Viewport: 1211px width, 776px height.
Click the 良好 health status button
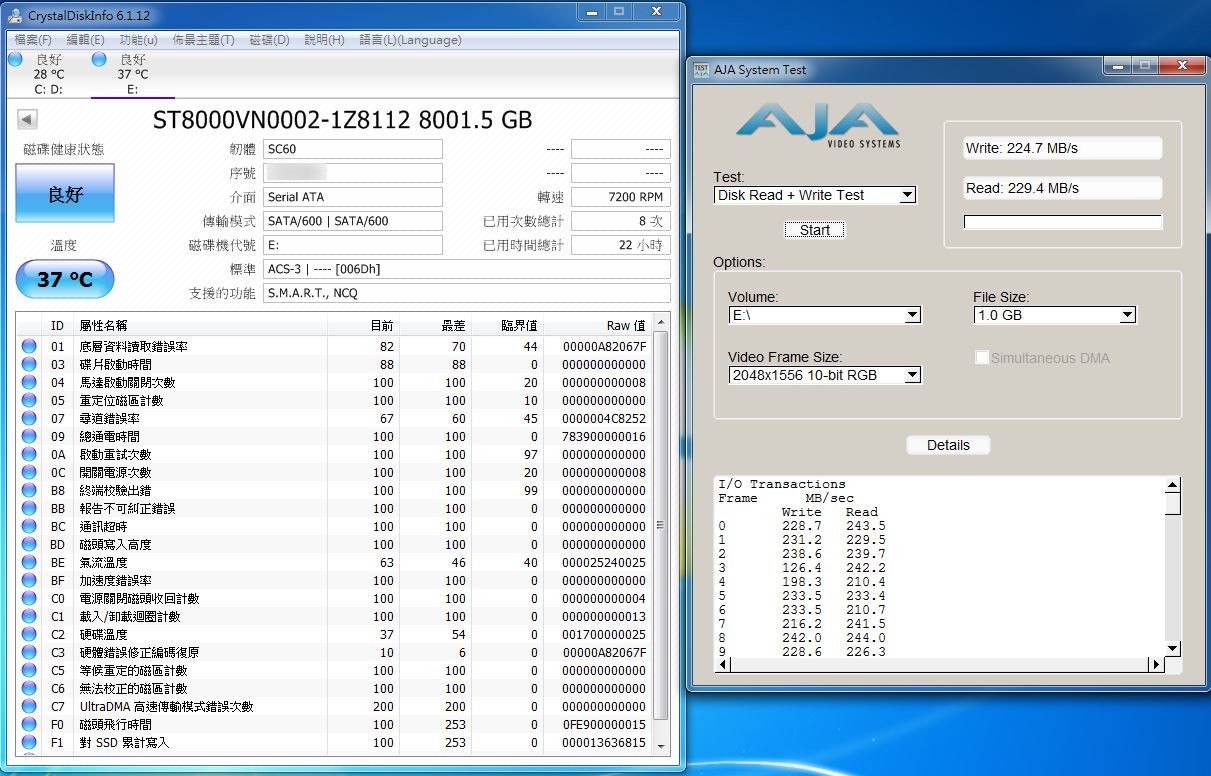tap(65, 194)
